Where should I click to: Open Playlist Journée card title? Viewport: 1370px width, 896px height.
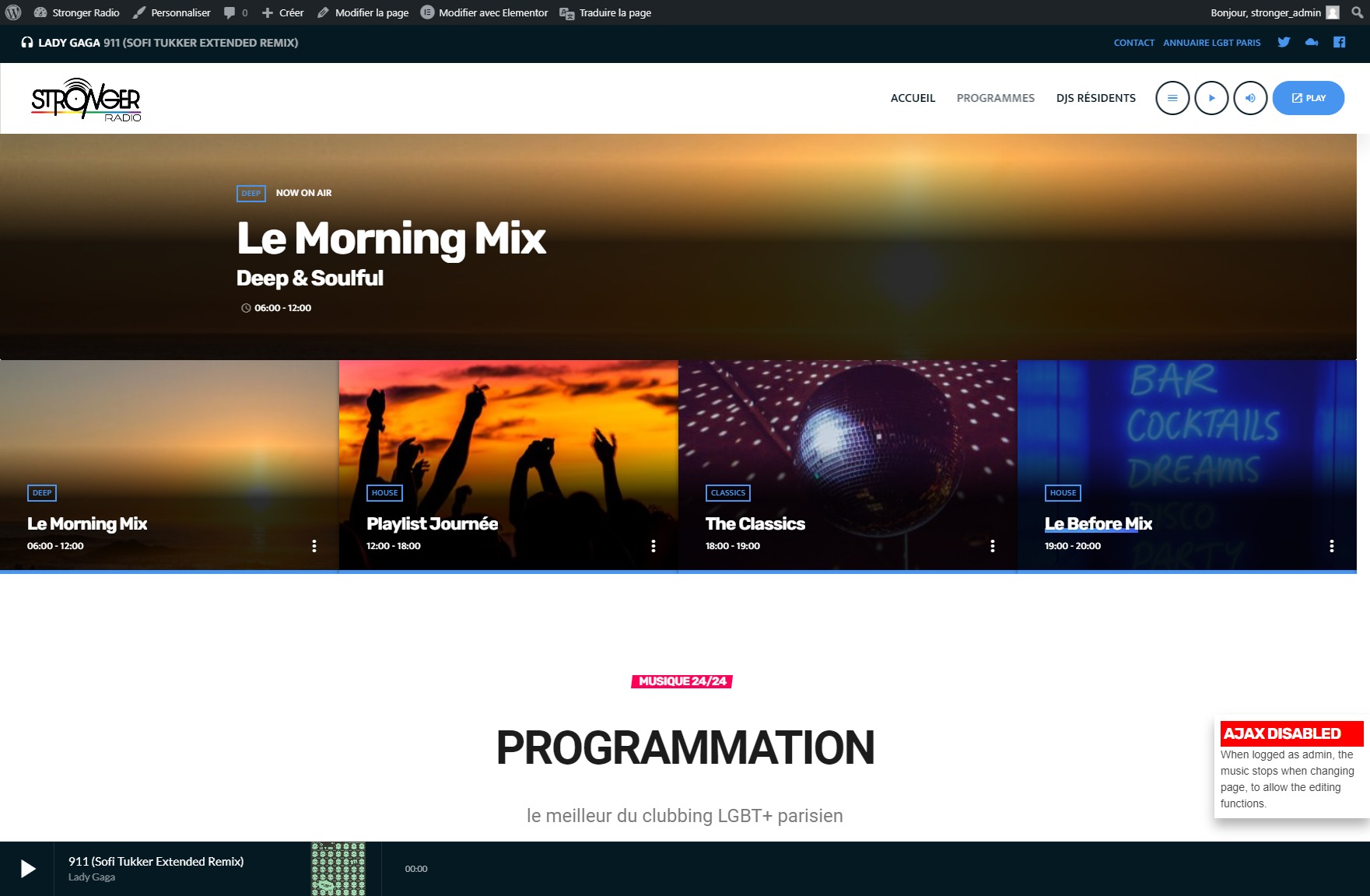(x=432, y=523)
